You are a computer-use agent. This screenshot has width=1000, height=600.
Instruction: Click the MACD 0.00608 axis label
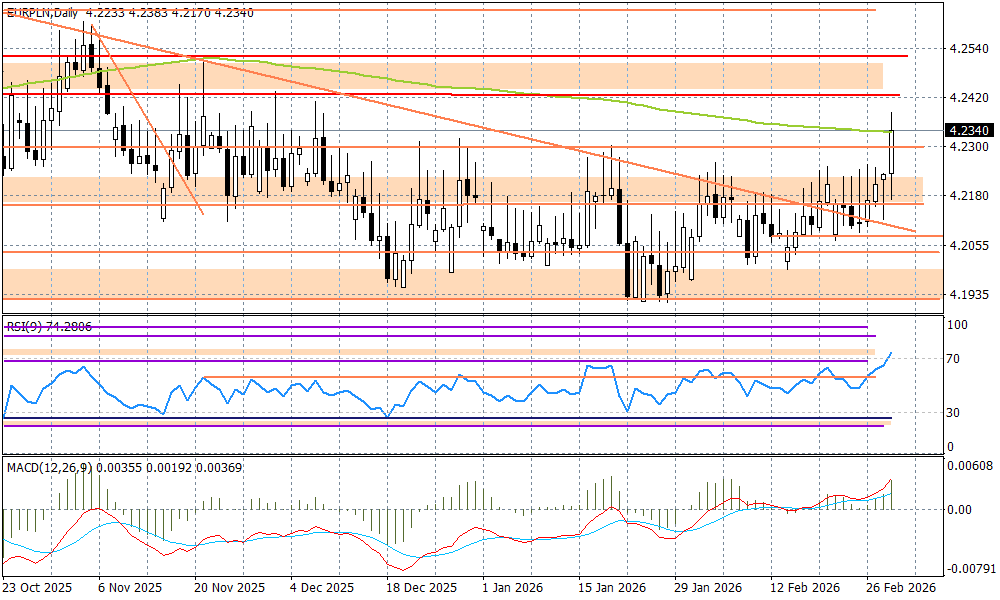970,466
